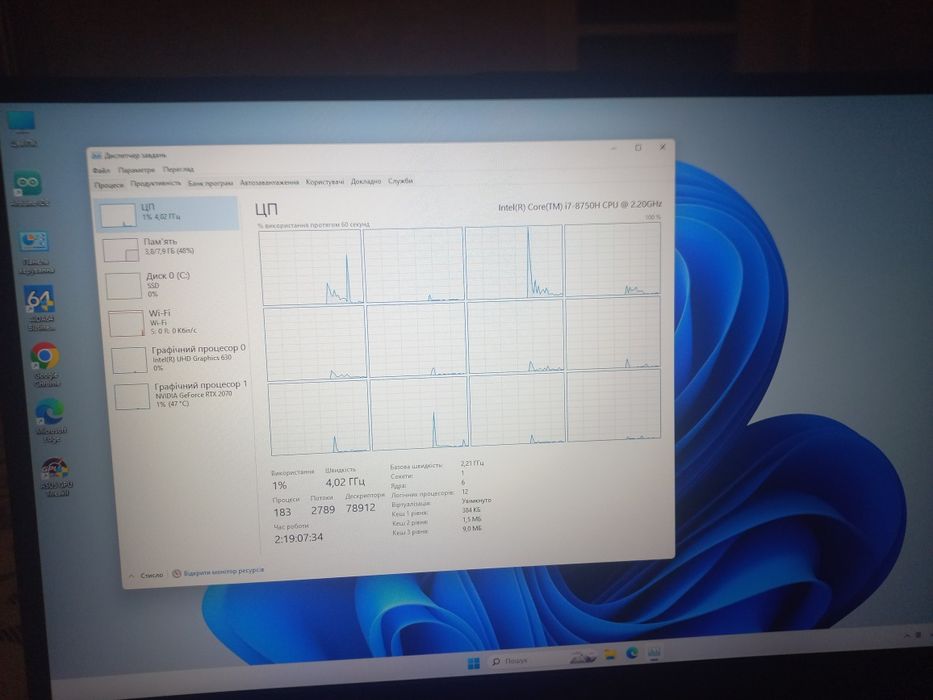Click the first logical processor graph
The image size is (933, 700).
coord(311,267)
